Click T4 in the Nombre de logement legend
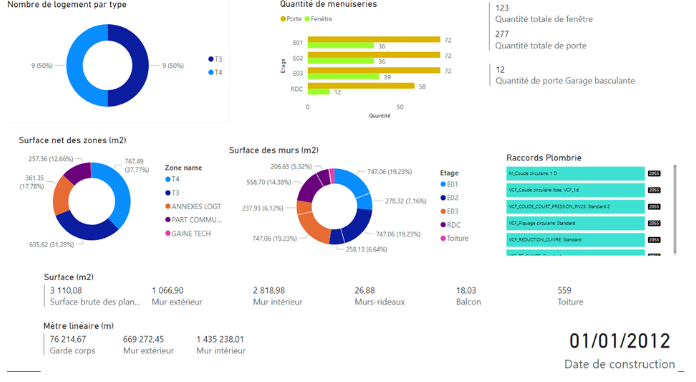 [x=215, y=72]
